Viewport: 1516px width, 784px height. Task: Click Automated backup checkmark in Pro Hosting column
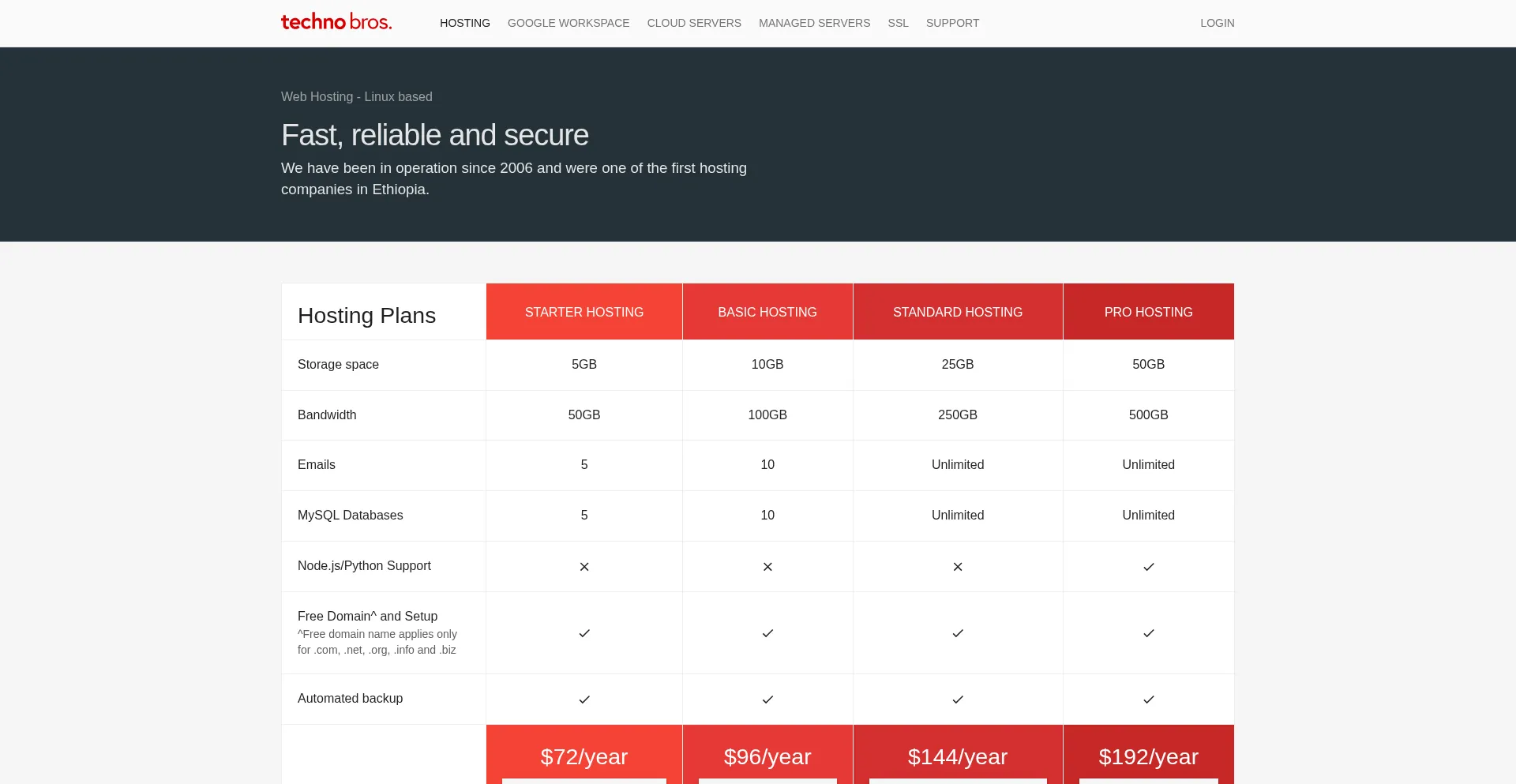[1149, 700]
